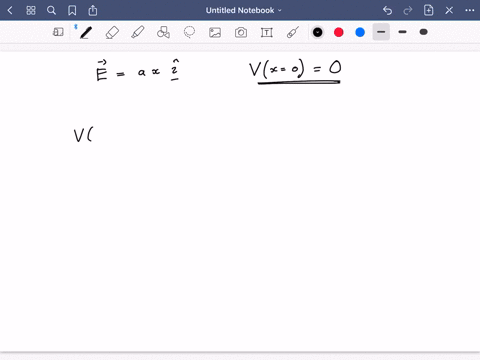This screenshot has width=480, height=360.
Task: Select the Laser pointer tool
Action: [x=292, y=32]
